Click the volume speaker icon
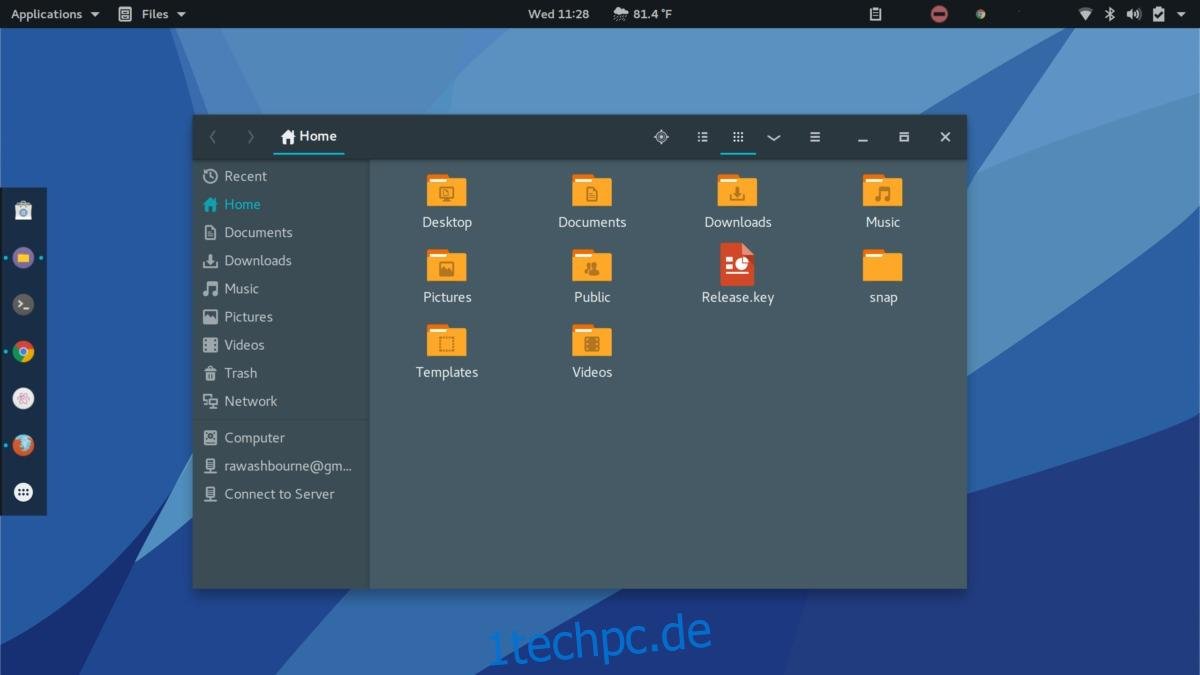The width and height of the screenshot is (1200, 675). click(x=1134, y=14)
